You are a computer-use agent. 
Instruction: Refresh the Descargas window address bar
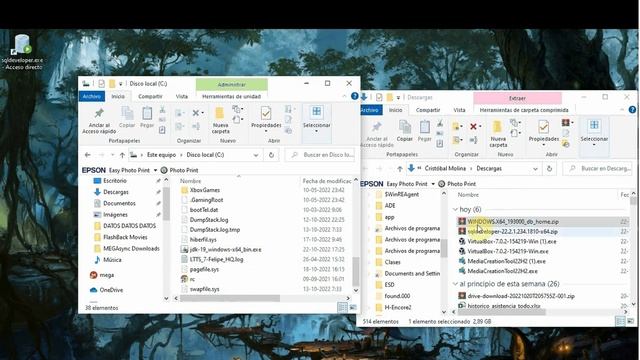point(549,169)
